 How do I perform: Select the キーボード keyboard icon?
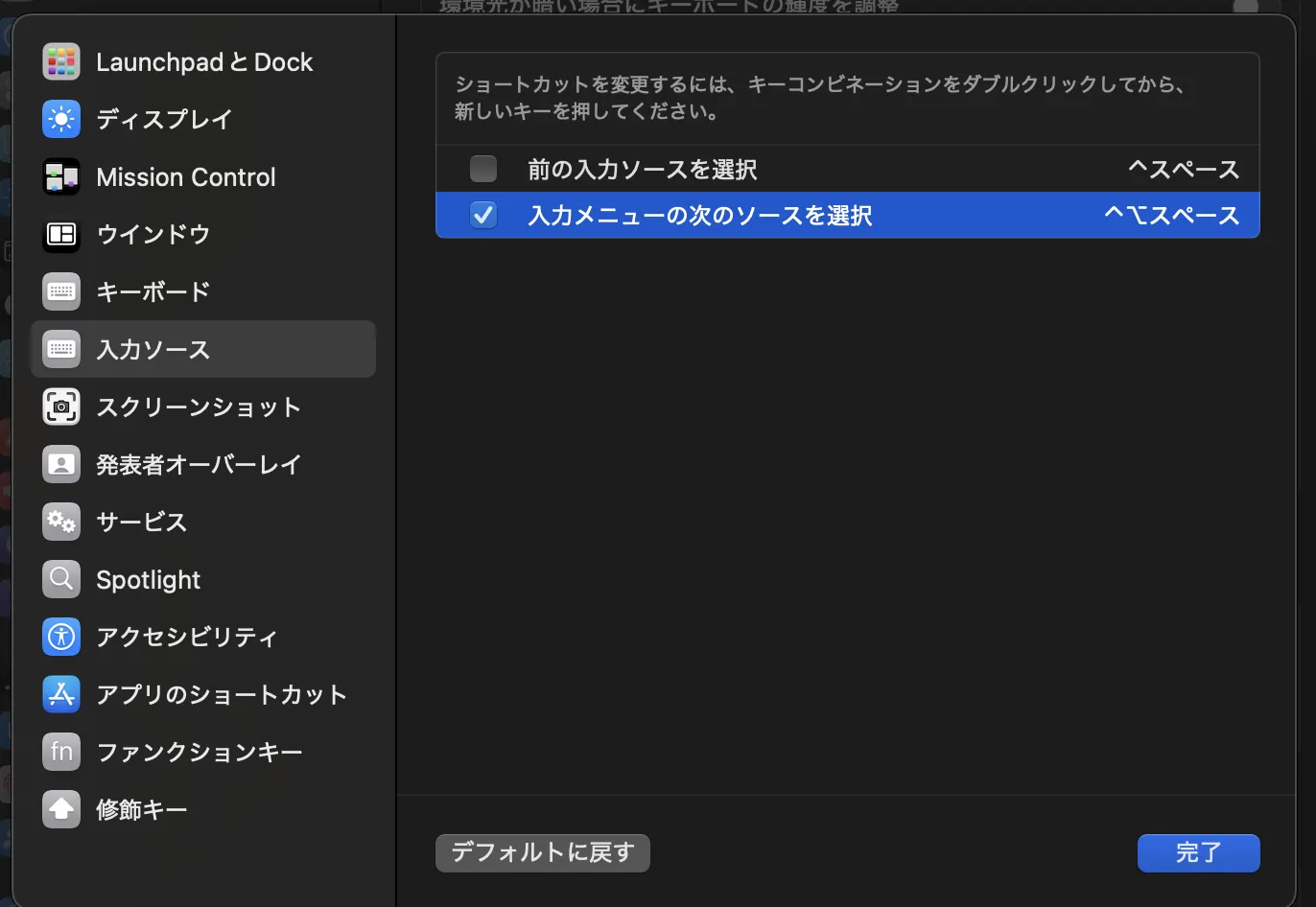click(x=60, y=291)
